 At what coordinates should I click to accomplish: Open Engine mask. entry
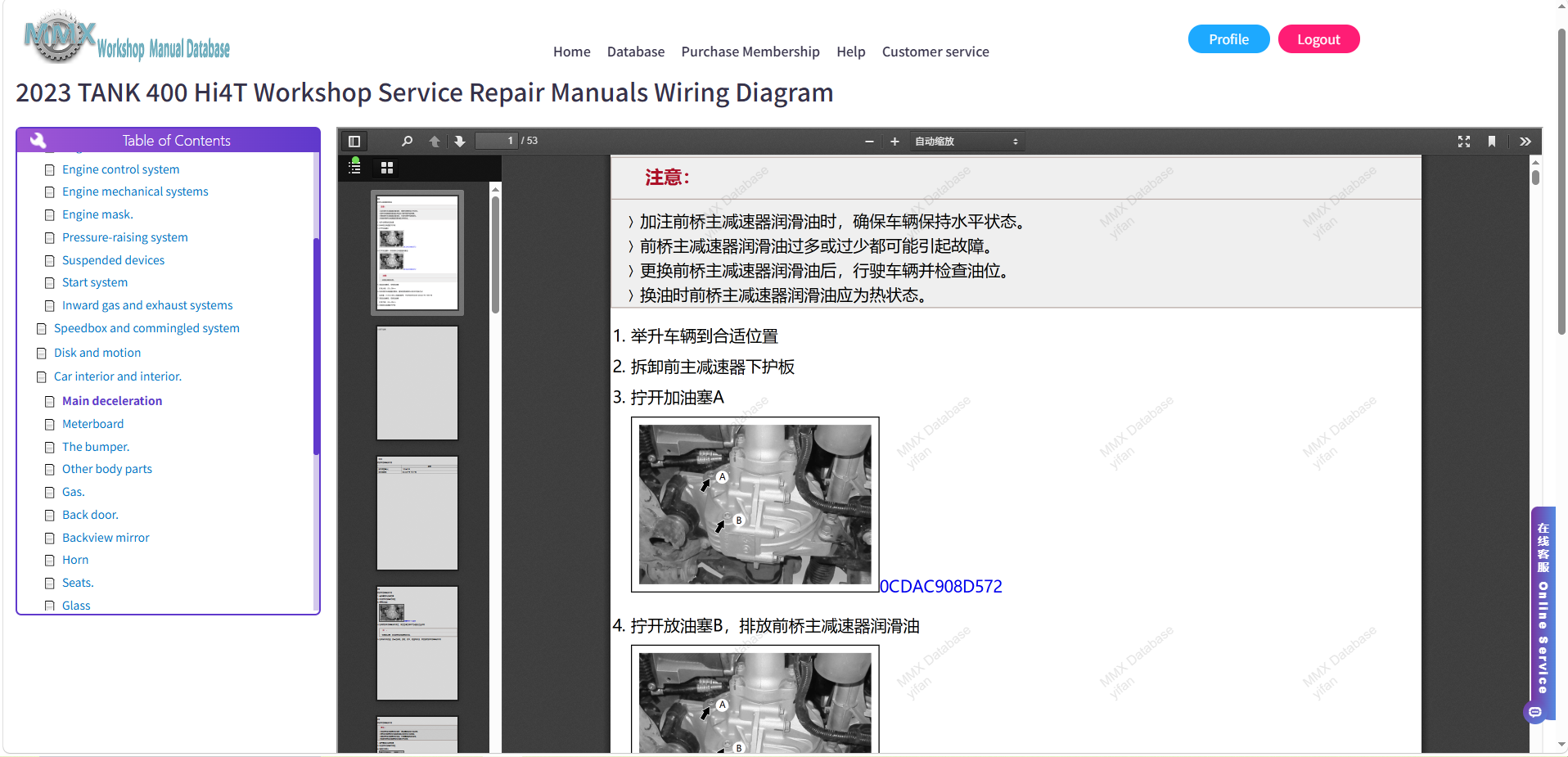click(97, 214)
